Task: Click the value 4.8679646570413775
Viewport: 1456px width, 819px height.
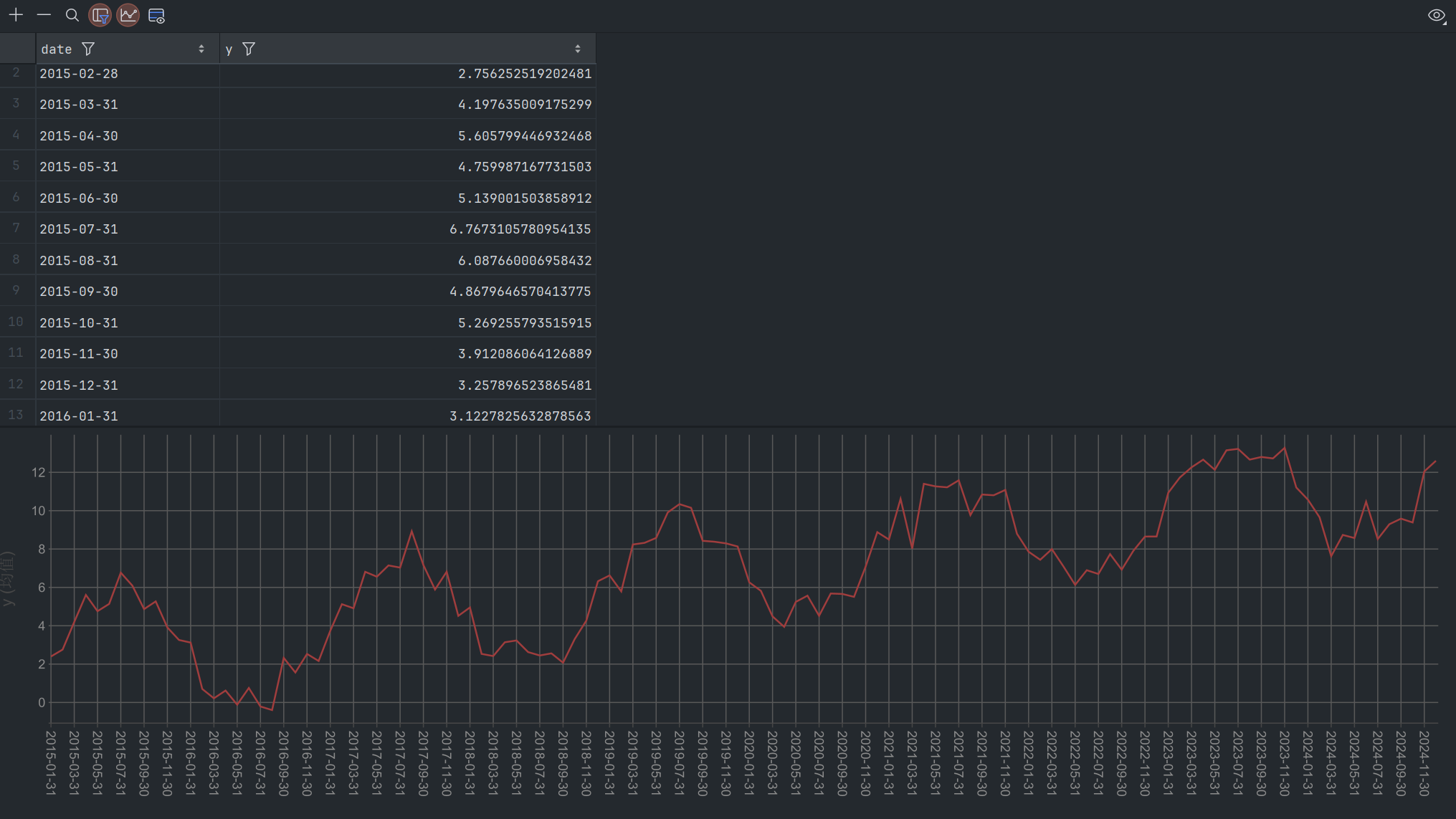Action: (x=520, y=292)
